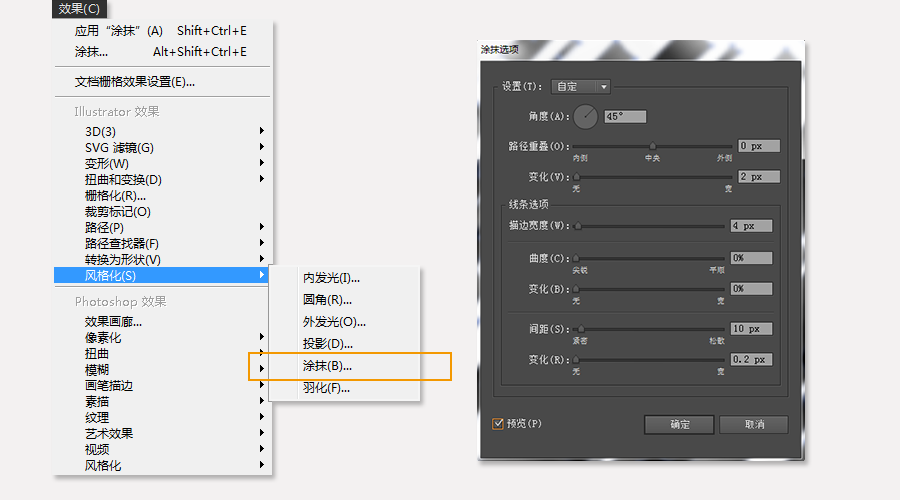Open the 效果(C) menu header

[x=79, y=9]
